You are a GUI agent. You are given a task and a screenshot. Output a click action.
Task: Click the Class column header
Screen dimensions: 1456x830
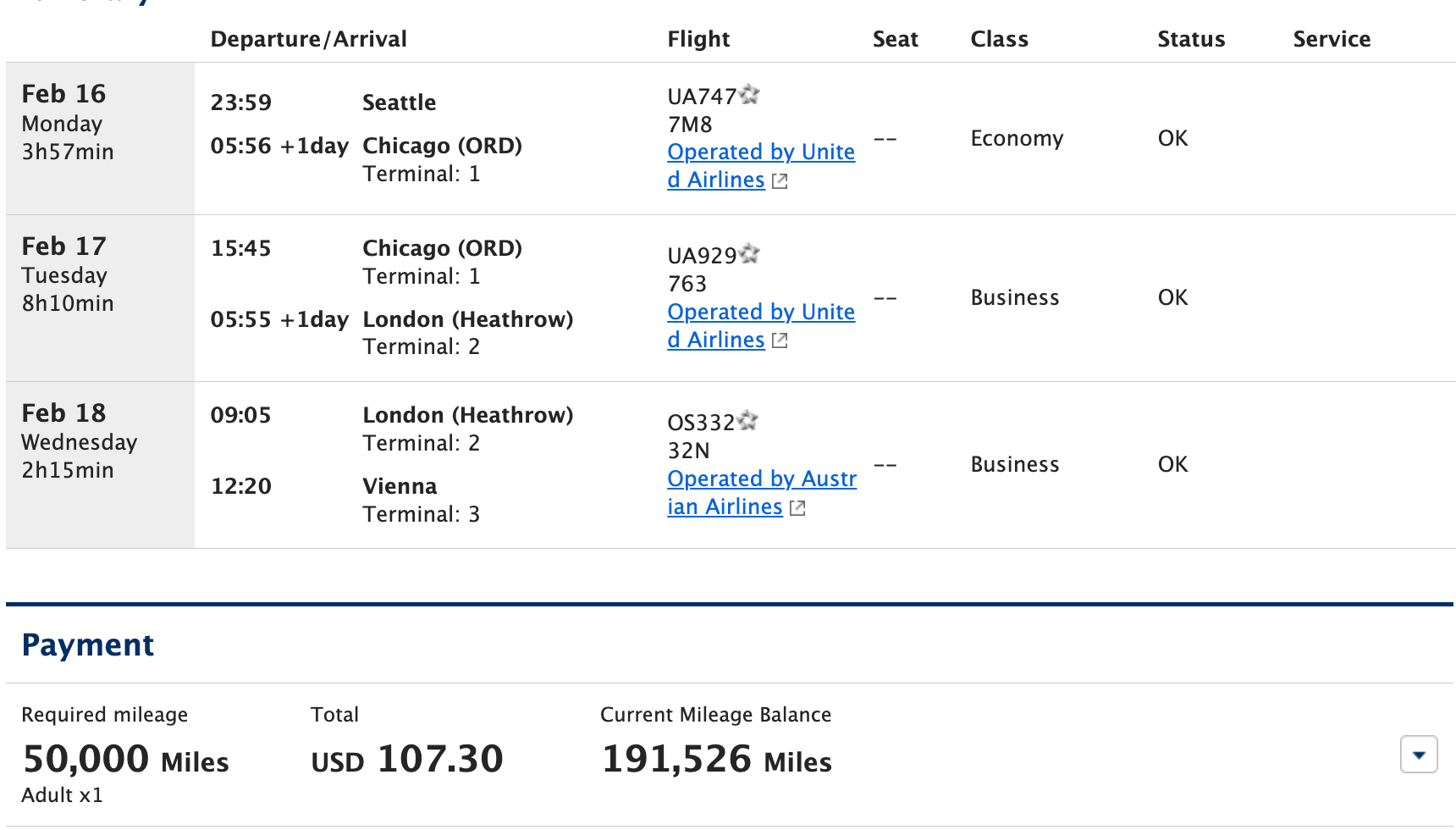(999, 39)
